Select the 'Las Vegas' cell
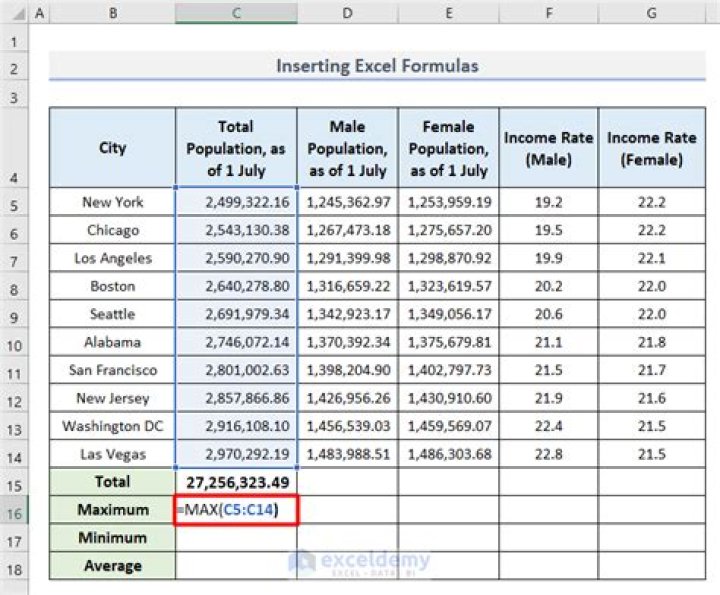The image size is (720, 595). pyautogui.click(x=112, y=454)
